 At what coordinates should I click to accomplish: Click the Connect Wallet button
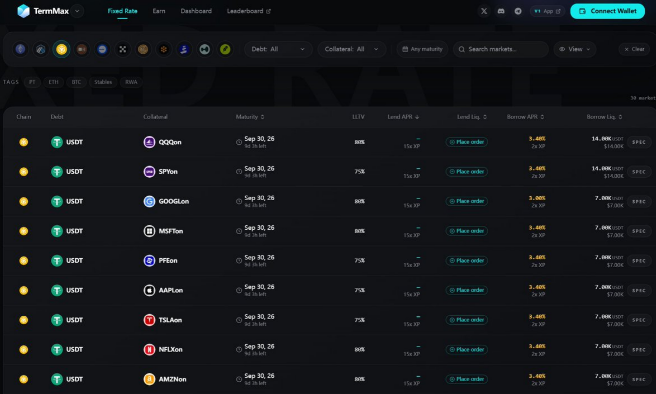[607, 11]
